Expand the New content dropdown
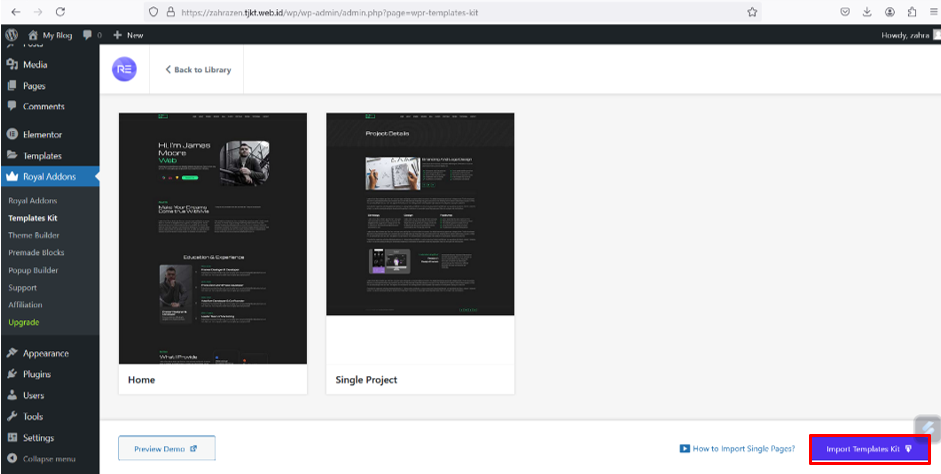Viewport: 941px width, 474px height. pos(128,35)
